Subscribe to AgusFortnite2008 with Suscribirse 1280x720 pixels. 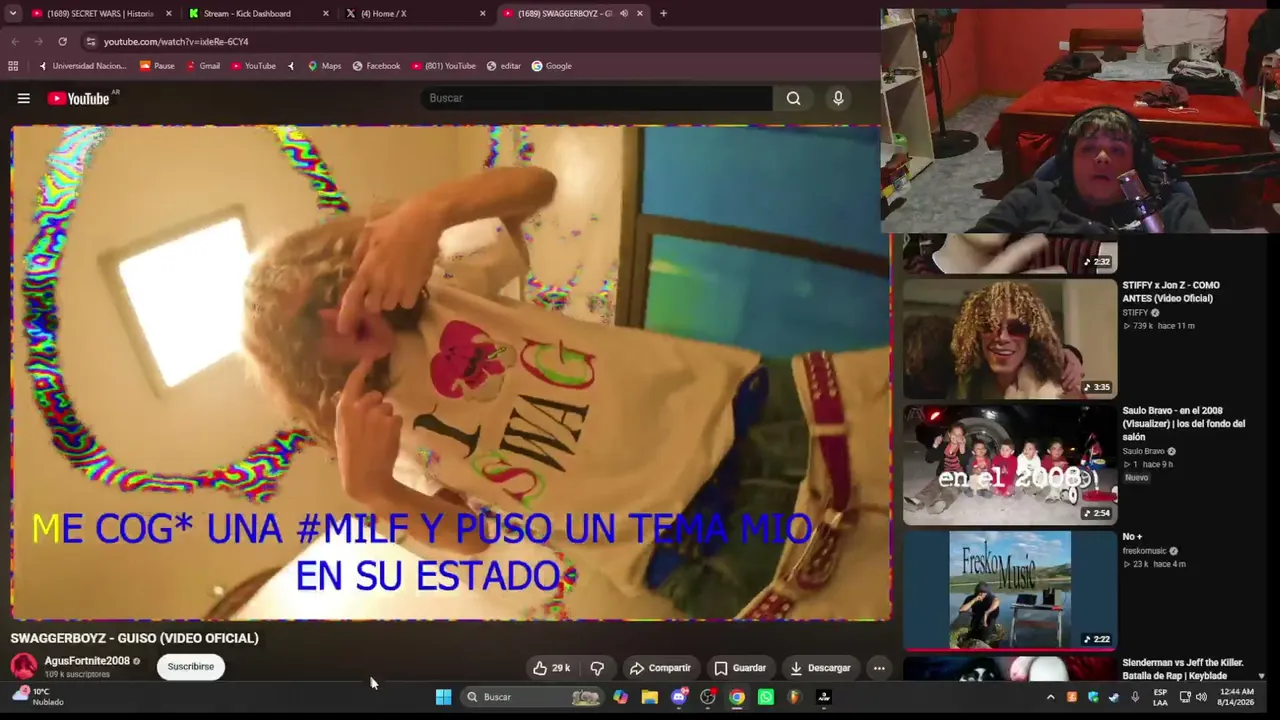(x=190, y=666)
